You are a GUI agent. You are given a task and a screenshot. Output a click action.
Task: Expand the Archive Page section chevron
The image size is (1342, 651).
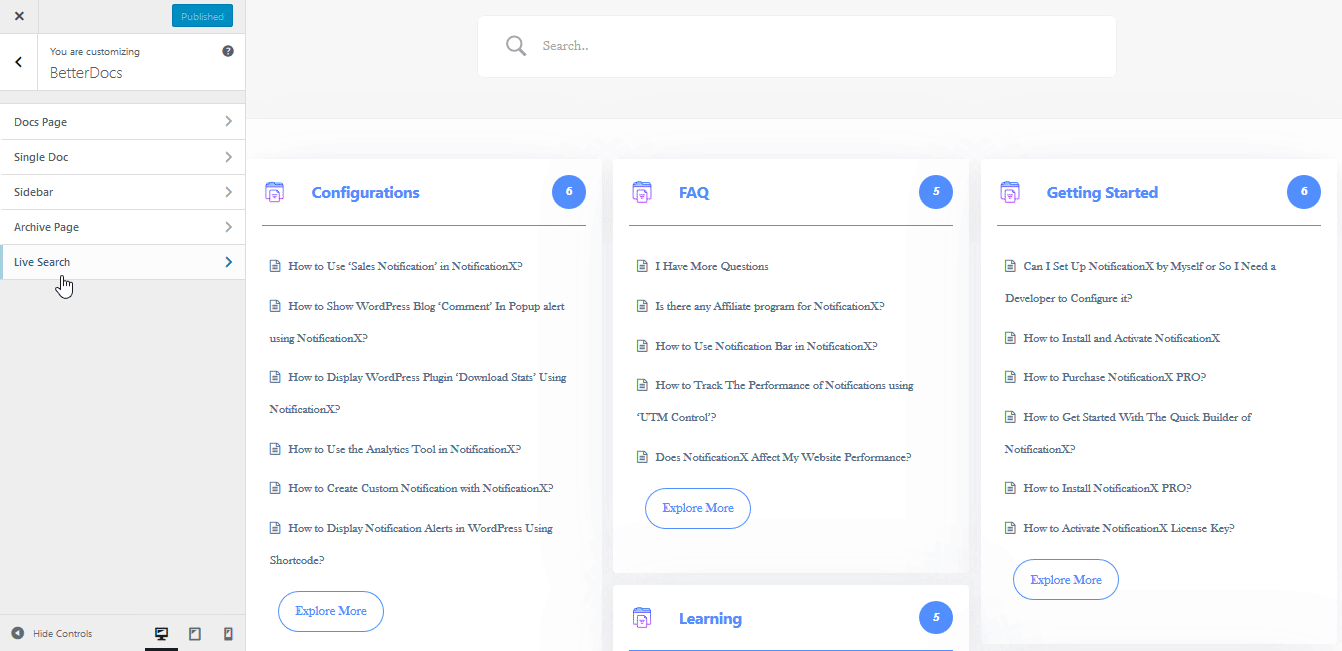click(228, 227)
